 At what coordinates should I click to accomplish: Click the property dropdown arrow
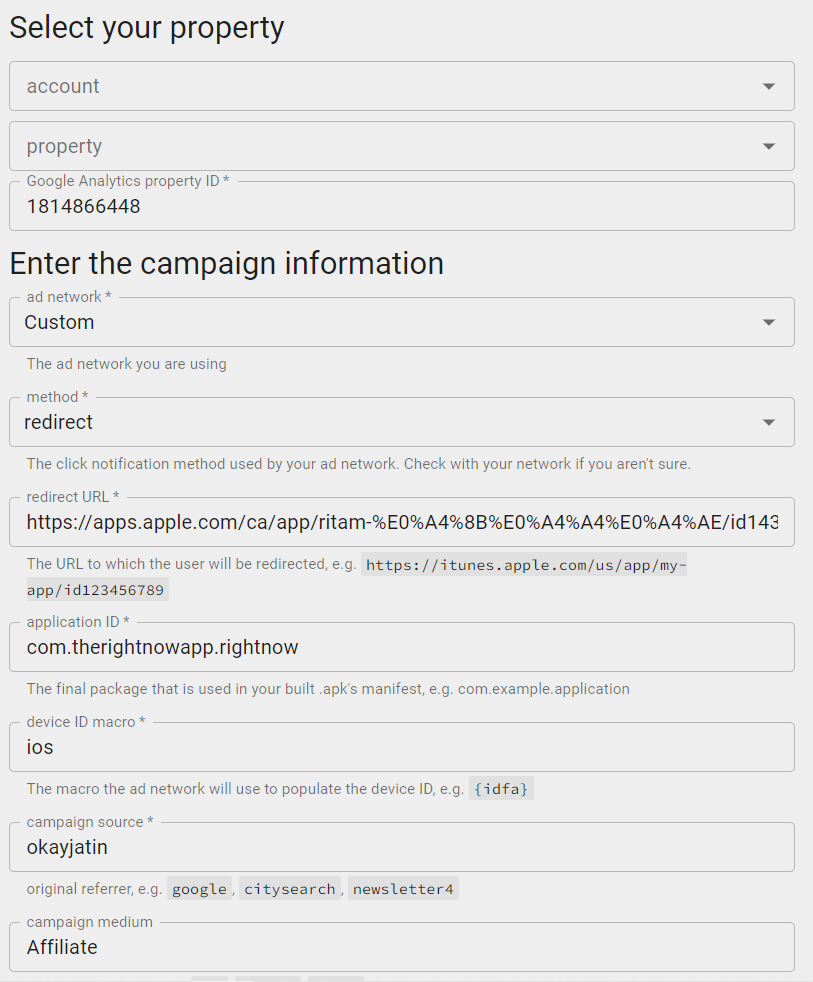click(x=768, y=147)
